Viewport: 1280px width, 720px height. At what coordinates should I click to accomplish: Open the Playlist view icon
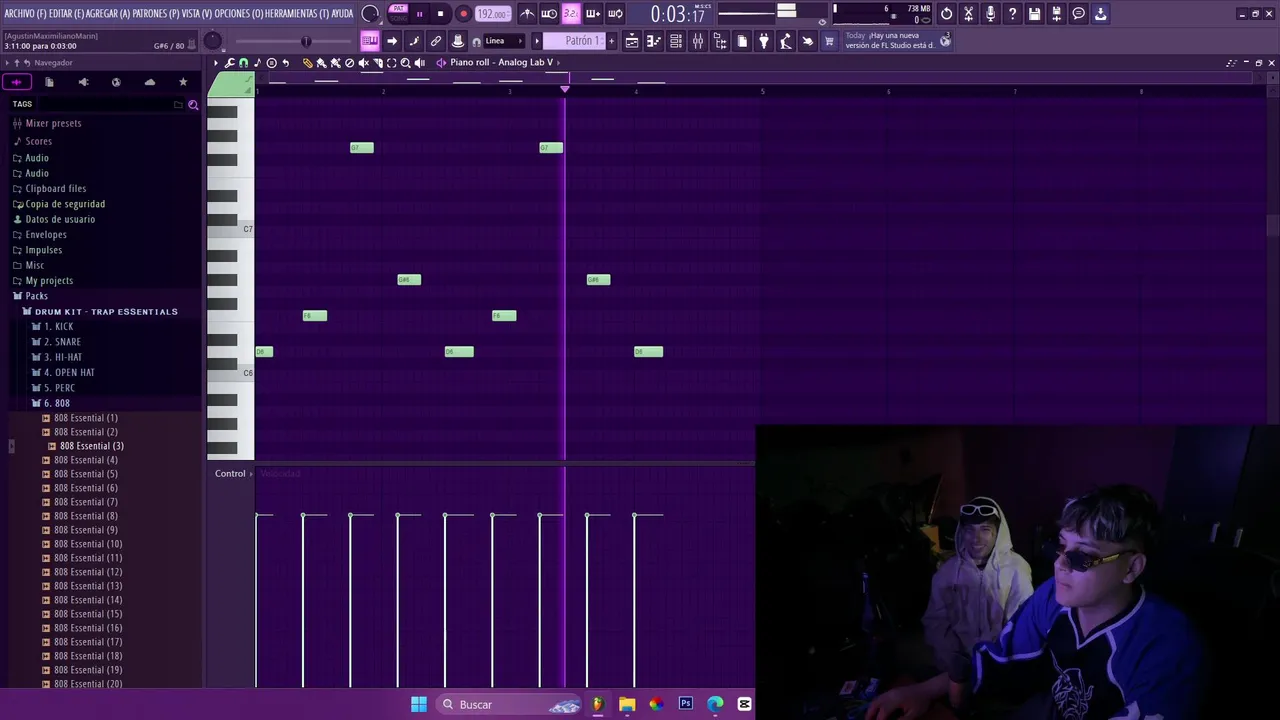(632, 41)
